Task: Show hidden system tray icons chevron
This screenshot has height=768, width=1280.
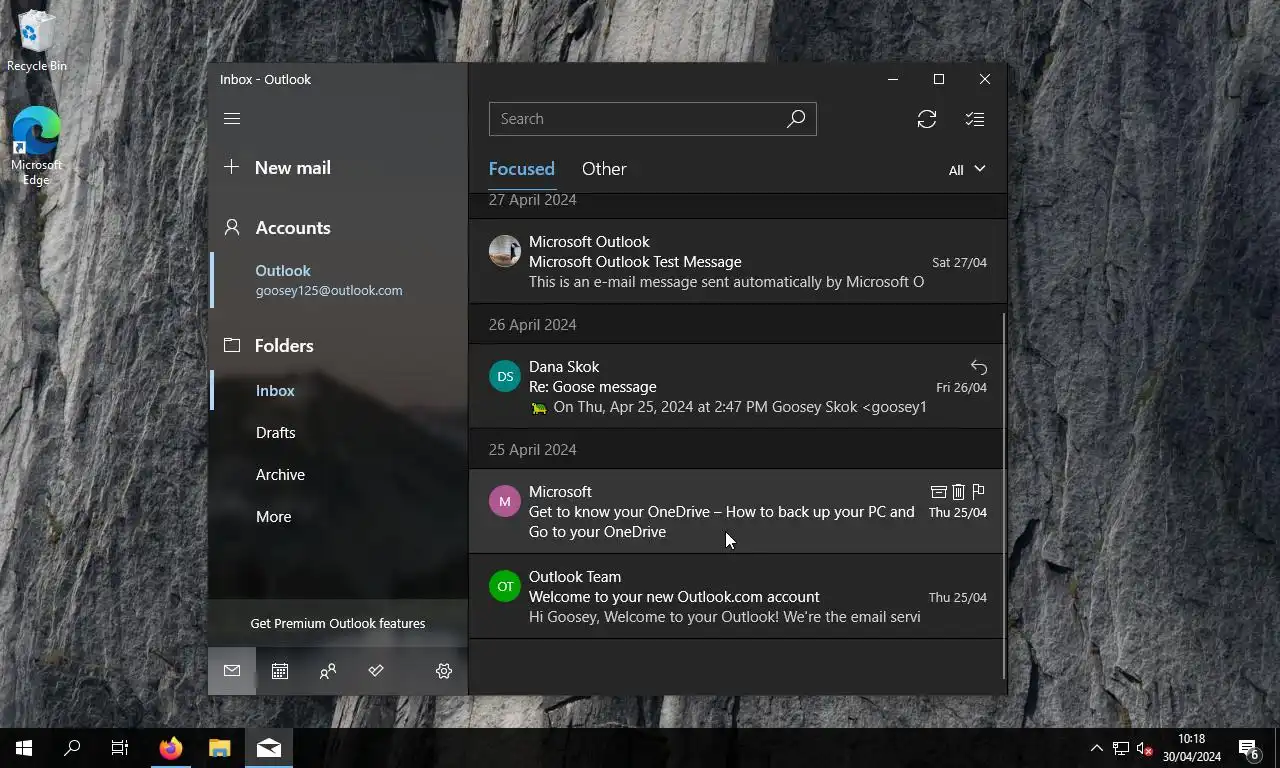Action: [1096, 748]
